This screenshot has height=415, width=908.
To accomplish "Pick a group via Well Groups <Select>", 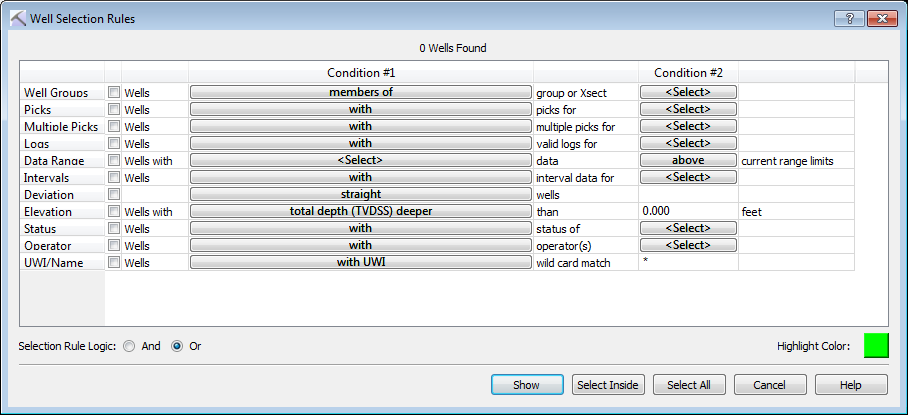I will pyautogui.click(x=688, y=92).
